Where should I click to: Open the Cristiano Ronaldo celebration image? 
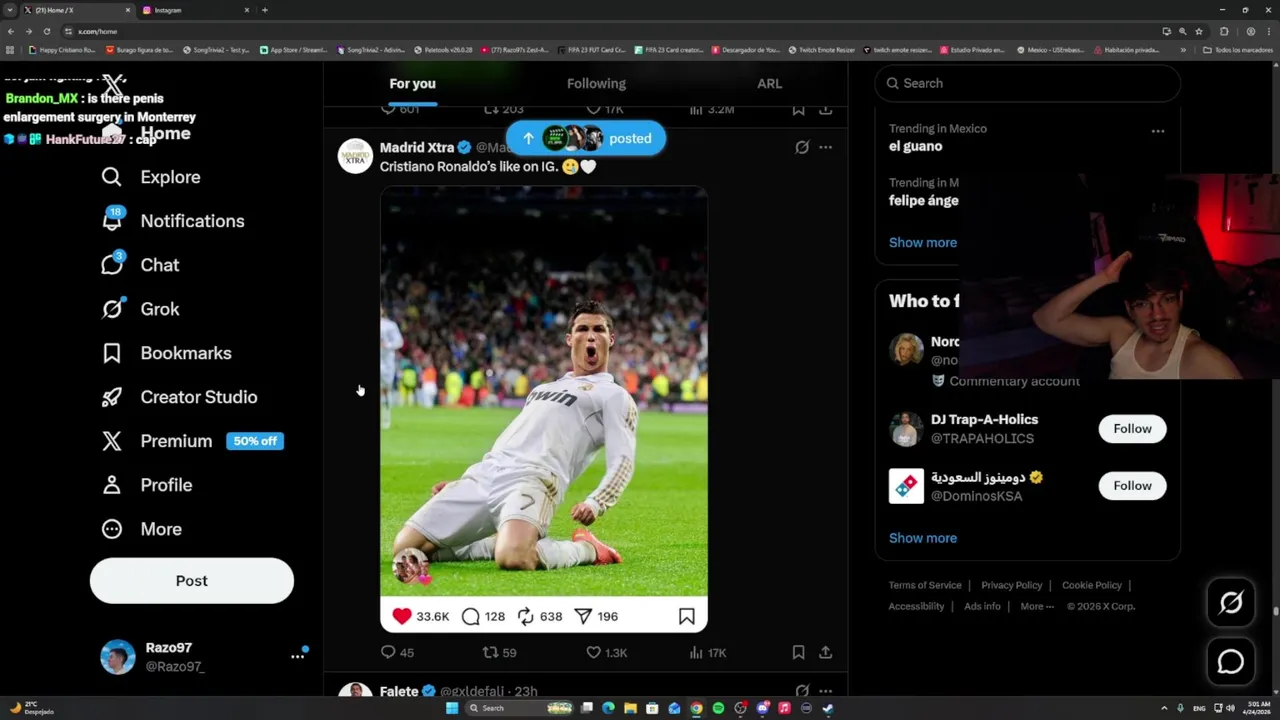544,409
